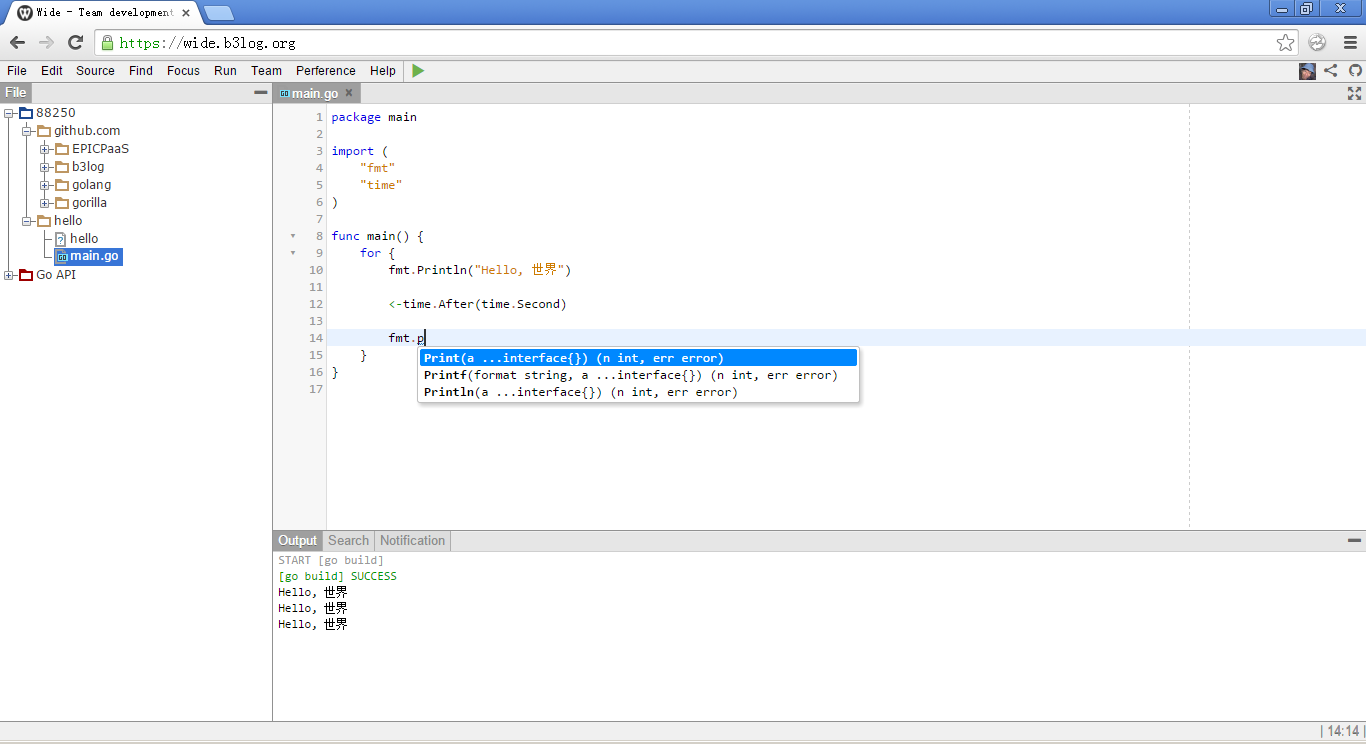Switch to the Notification tab
This screenshot has height=744, width=1366.
412,540
